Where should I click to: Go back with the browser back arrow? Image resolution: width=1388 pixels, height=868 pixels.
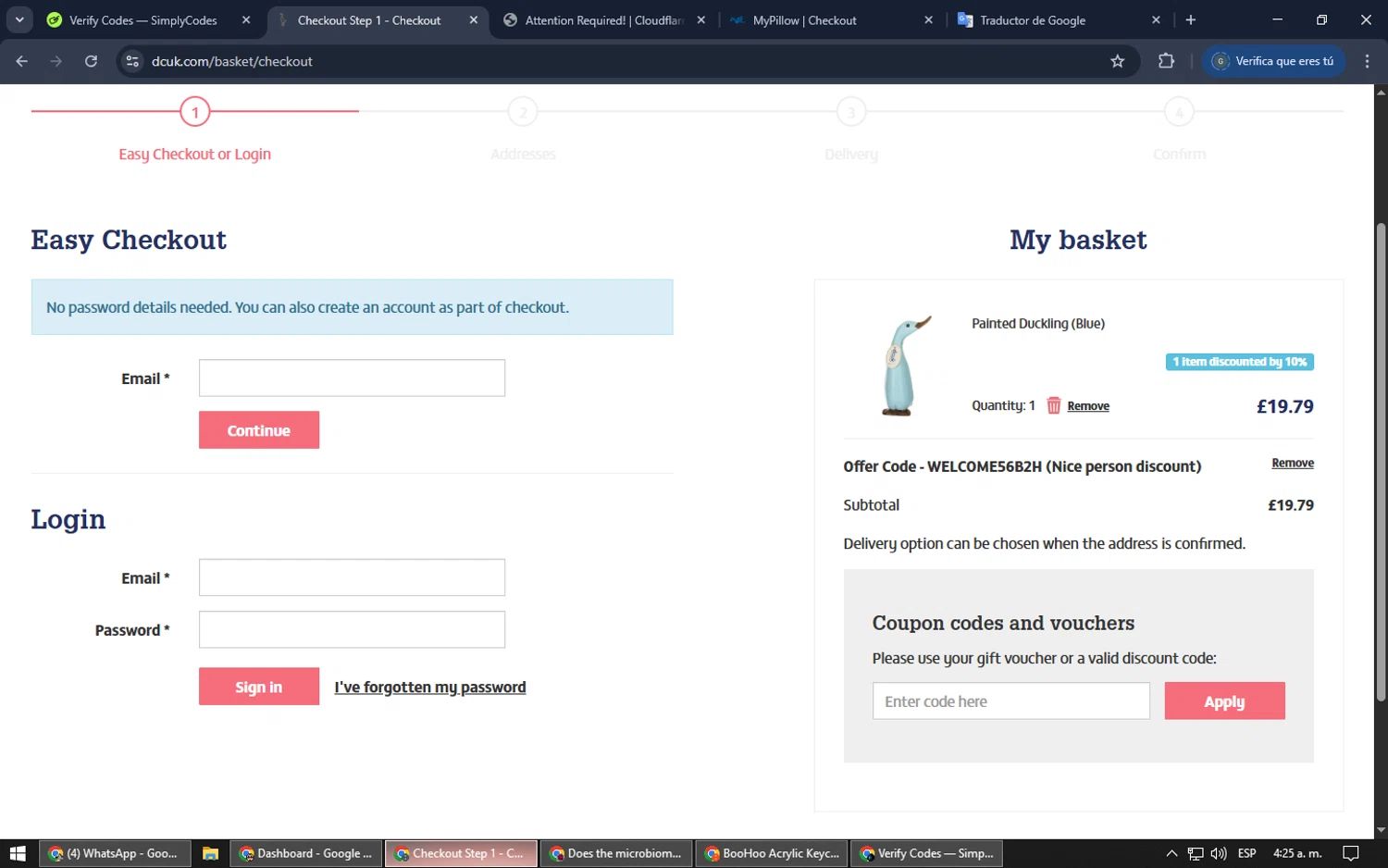tap(22, 61)
